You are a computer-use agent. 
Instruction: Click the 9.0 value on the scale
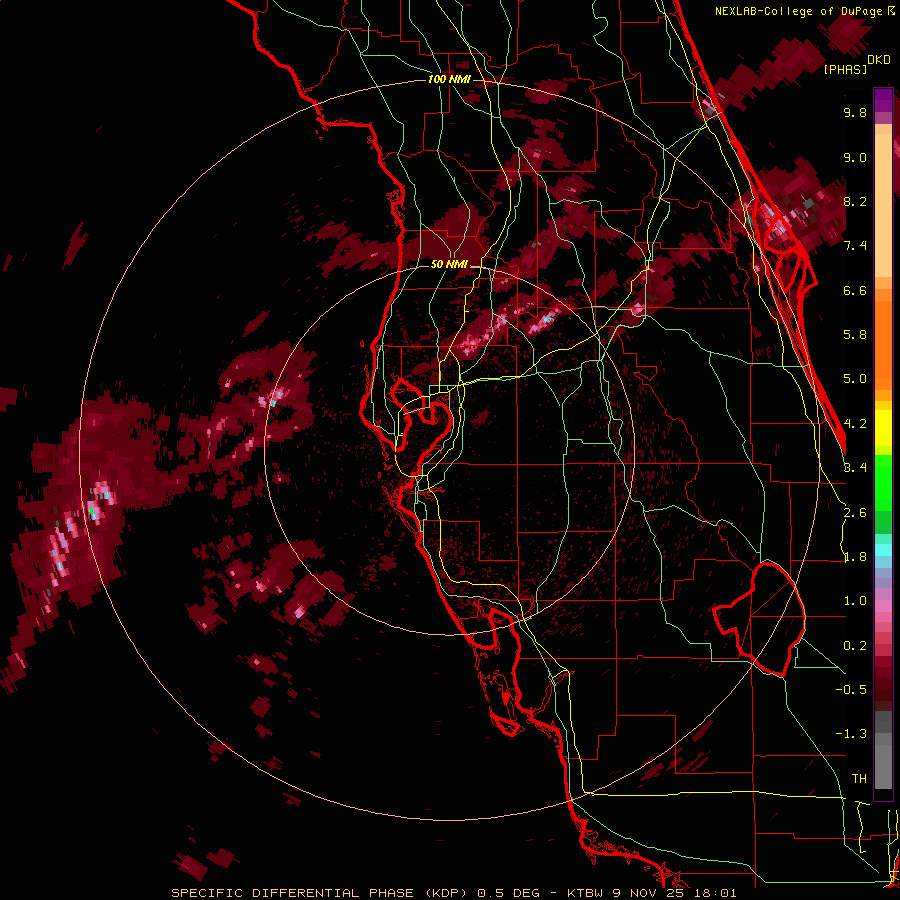pyautogui.click(x=855, y=157)
